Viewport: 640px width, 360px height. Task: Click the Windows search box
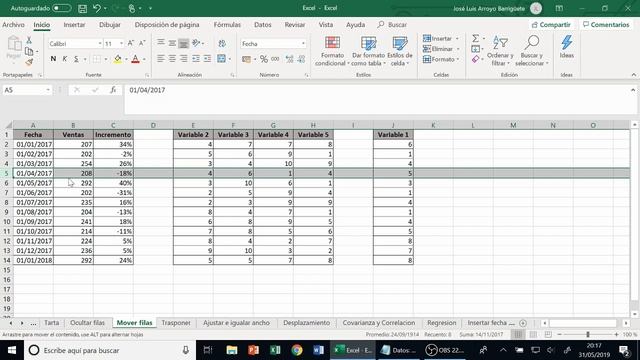110,350
